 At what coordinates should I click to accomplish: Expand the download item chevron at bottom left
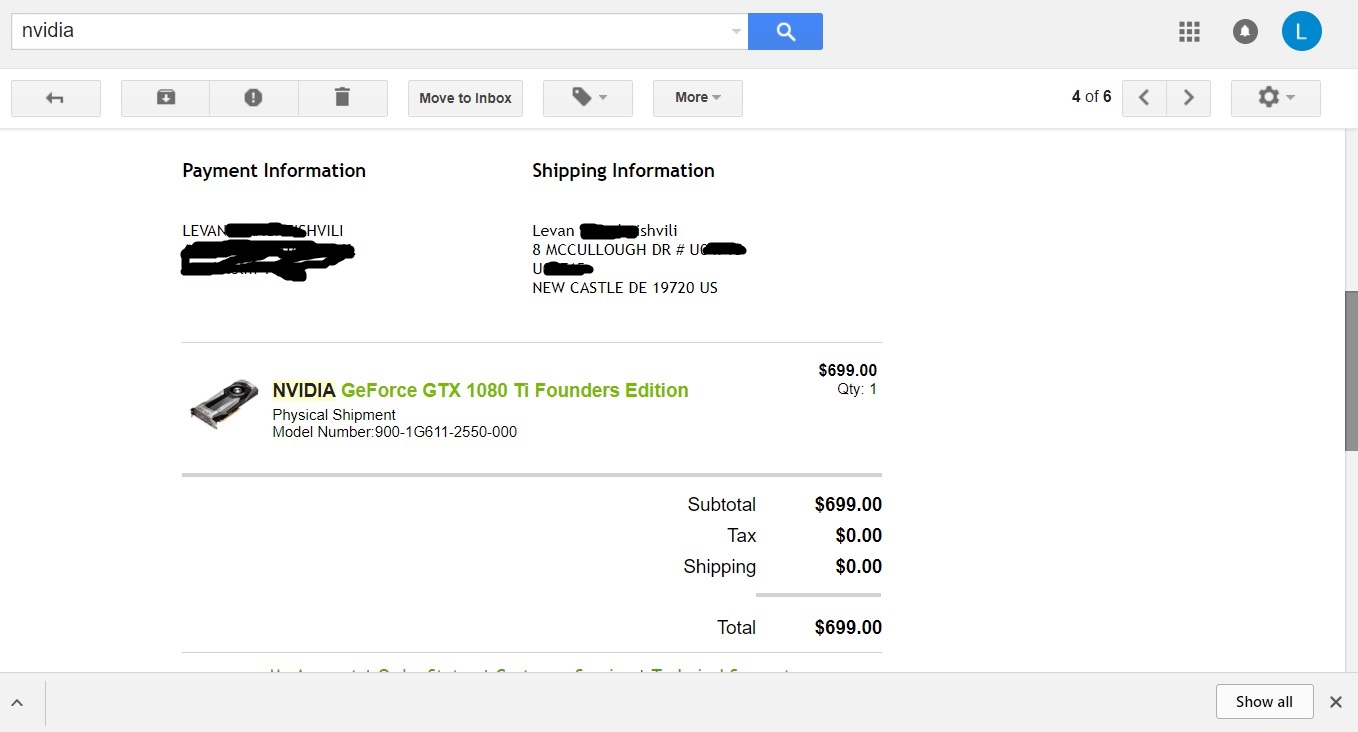click(x=18, y=703)
